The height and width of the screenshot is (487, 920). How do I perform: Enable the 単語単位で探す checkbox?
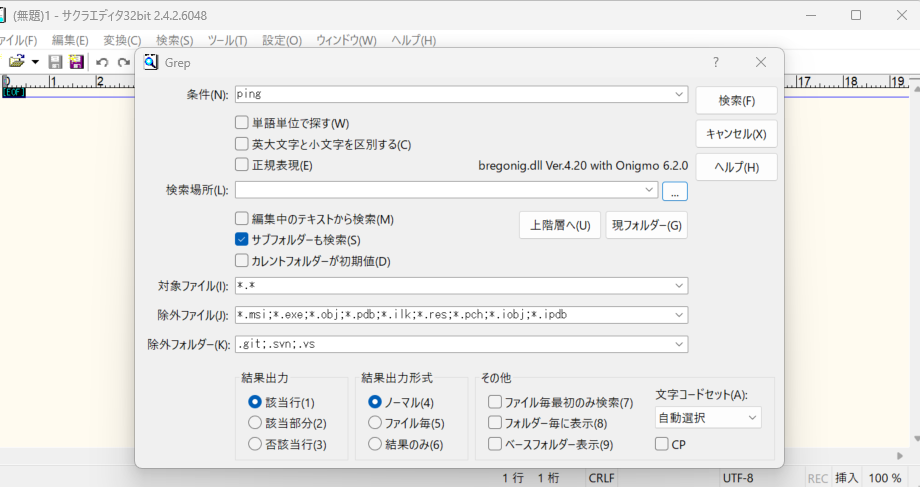pos(242,123)
